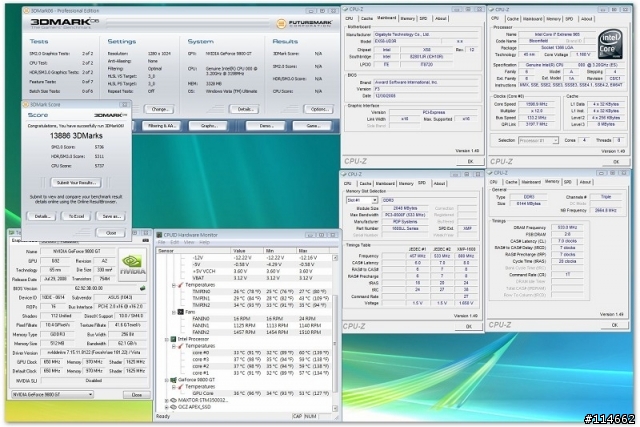Click the To Excel button

(x=76, y=216)
